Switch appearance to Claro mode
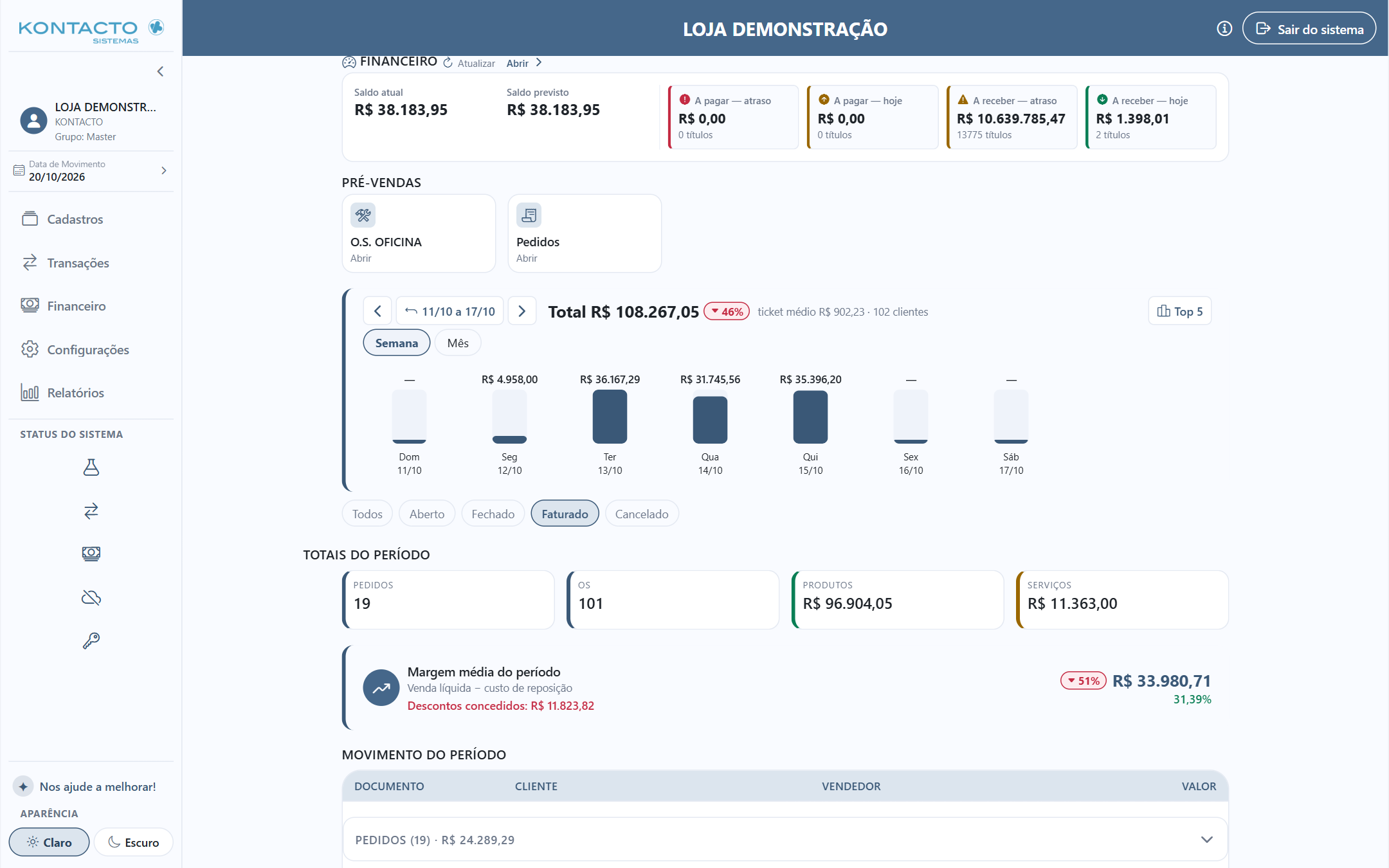The height and width of the screenshot is (868, 1389). (49, 842)
